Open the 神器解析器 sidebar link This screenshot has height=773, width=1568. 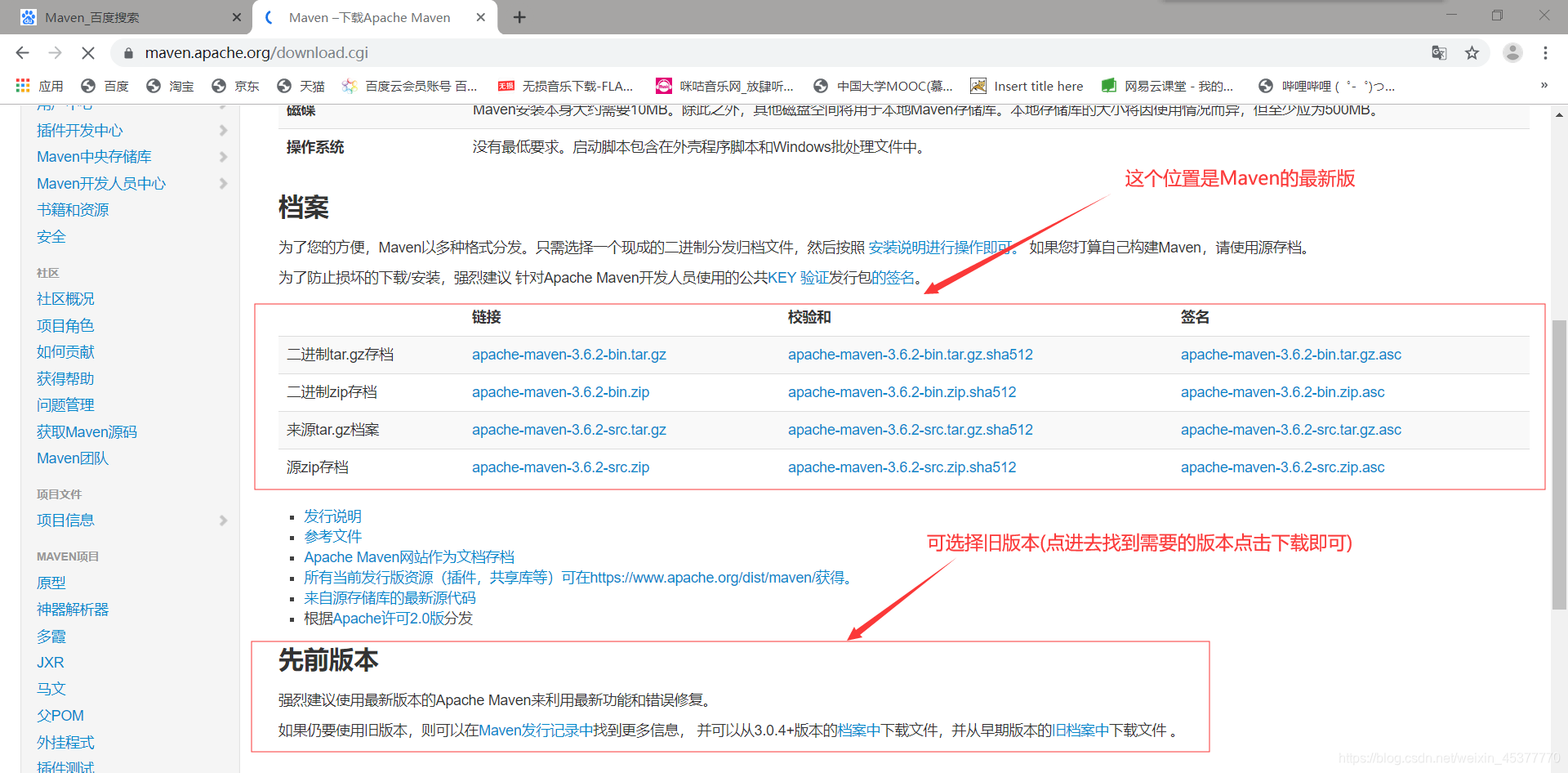coord(73,610)
